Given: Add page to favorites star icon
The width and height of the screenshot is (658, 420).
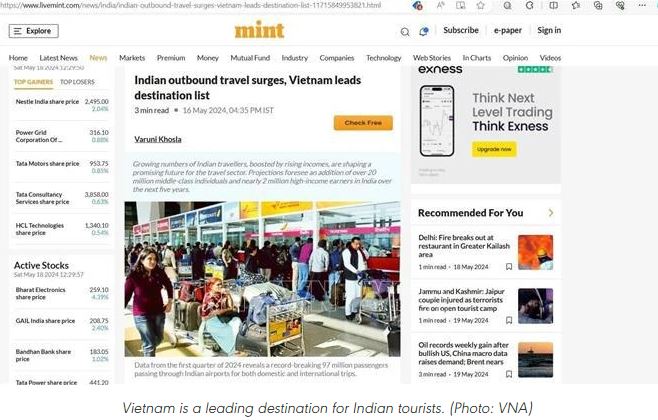Looking at the screenshot, I should click(480, 5).
